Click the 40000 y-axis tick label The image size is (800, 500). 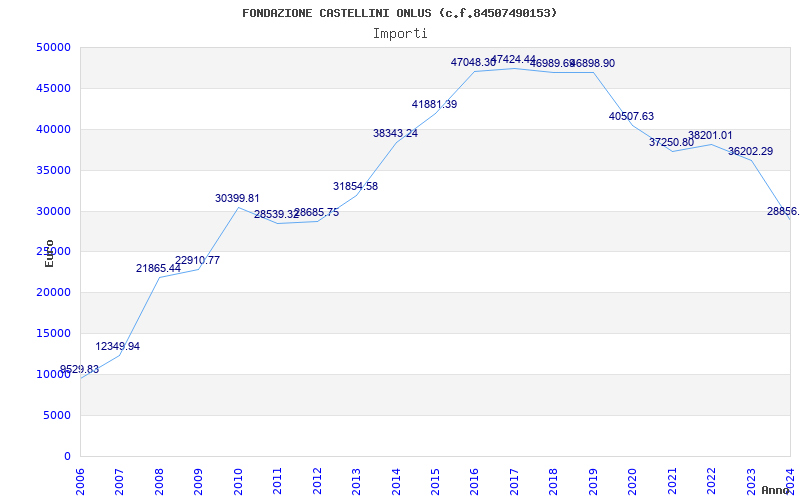(x=54, y=129)
